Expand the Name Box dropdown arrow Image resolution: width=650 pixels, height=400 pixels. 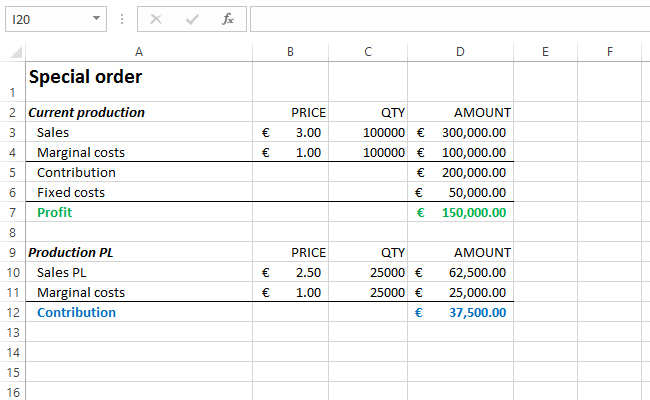96,19
